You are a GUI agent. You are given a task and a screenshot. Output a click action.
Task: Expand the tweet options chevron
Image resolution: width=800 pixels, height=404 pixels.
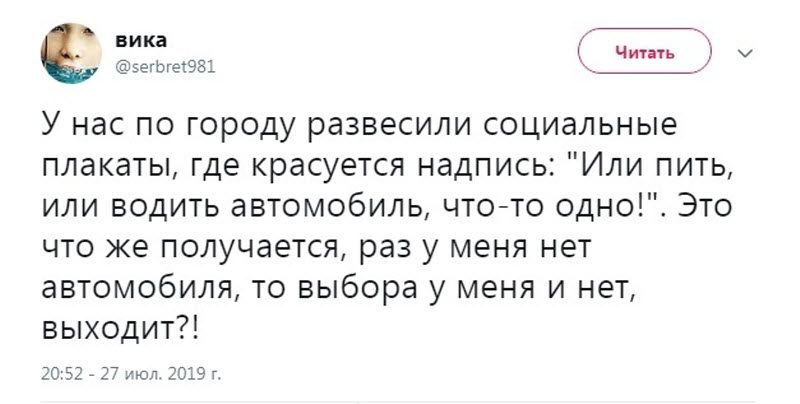(743, 54)
